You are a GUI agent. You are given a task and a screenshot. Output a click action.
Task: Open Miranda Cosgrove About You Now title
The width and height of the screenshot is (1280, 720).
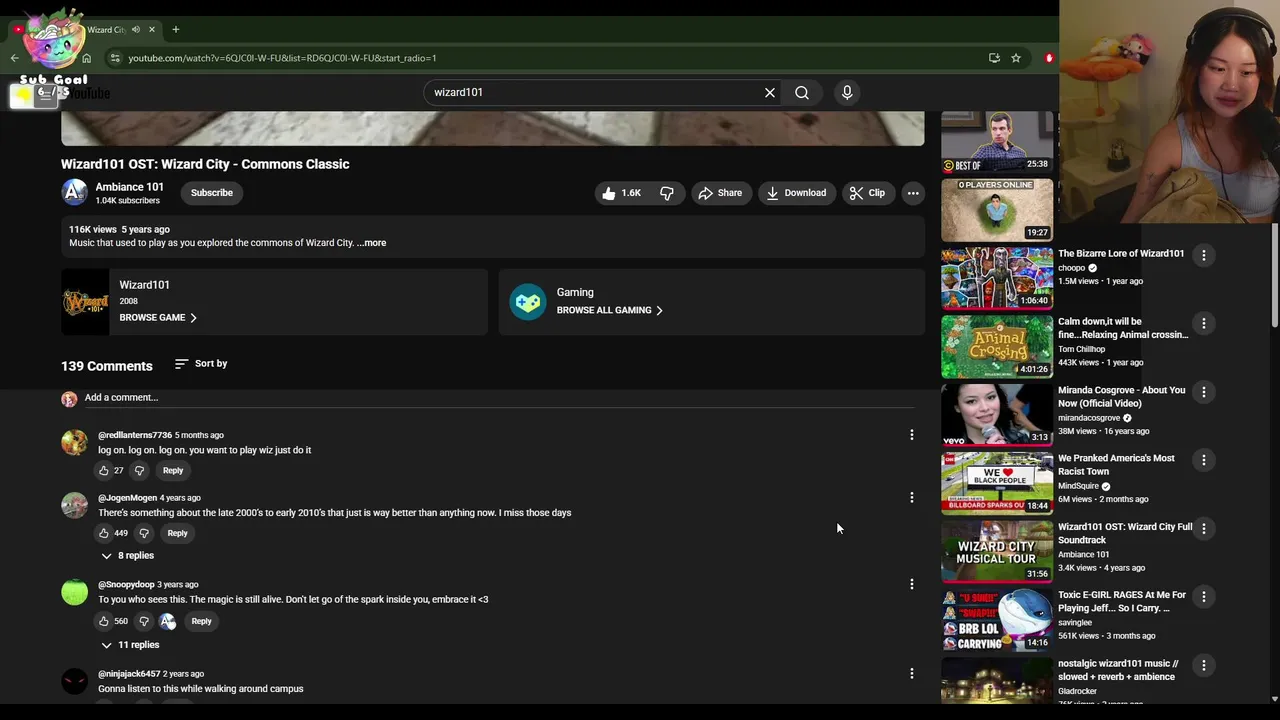pyautogui.click(x=1121, y=397)
